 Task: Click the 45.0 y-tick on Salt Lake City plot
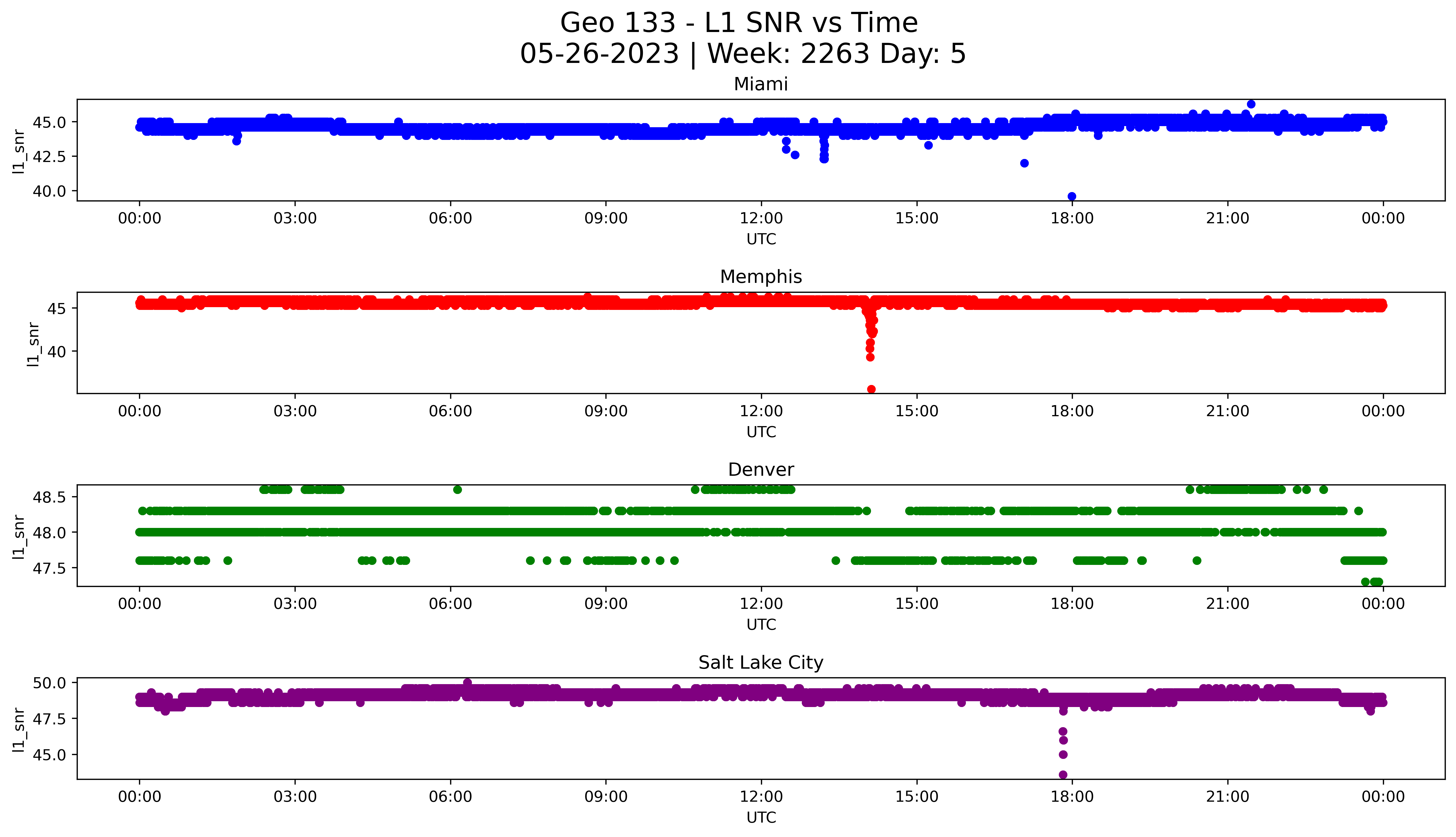tap(50, 755)
